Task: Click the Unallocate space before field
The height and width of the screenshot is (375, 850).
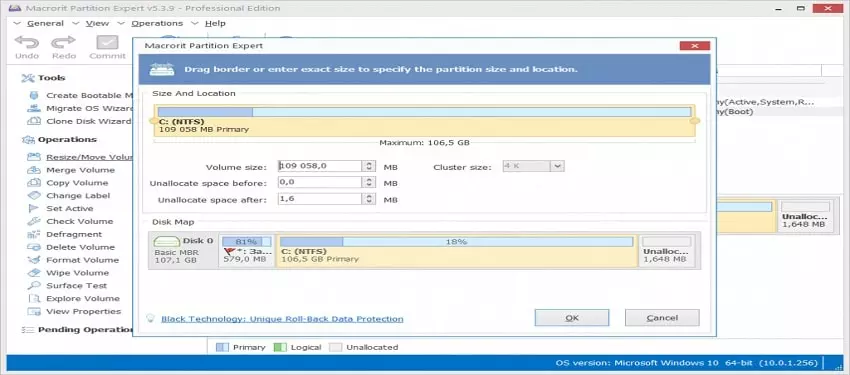Action: (x=320, y=183)
